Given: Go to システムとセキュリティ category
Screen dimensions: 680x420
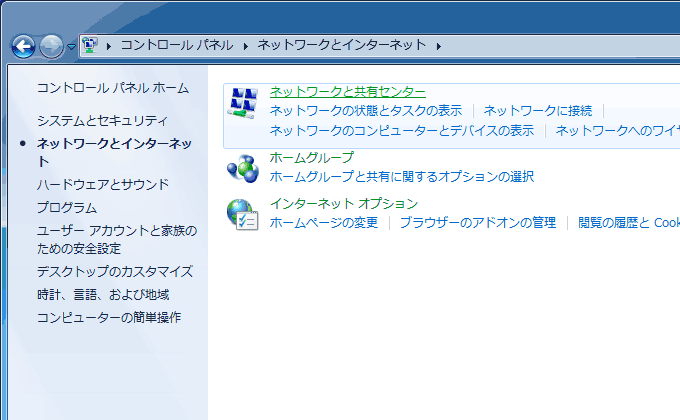Looking at the screenshot, I should 102,120.
